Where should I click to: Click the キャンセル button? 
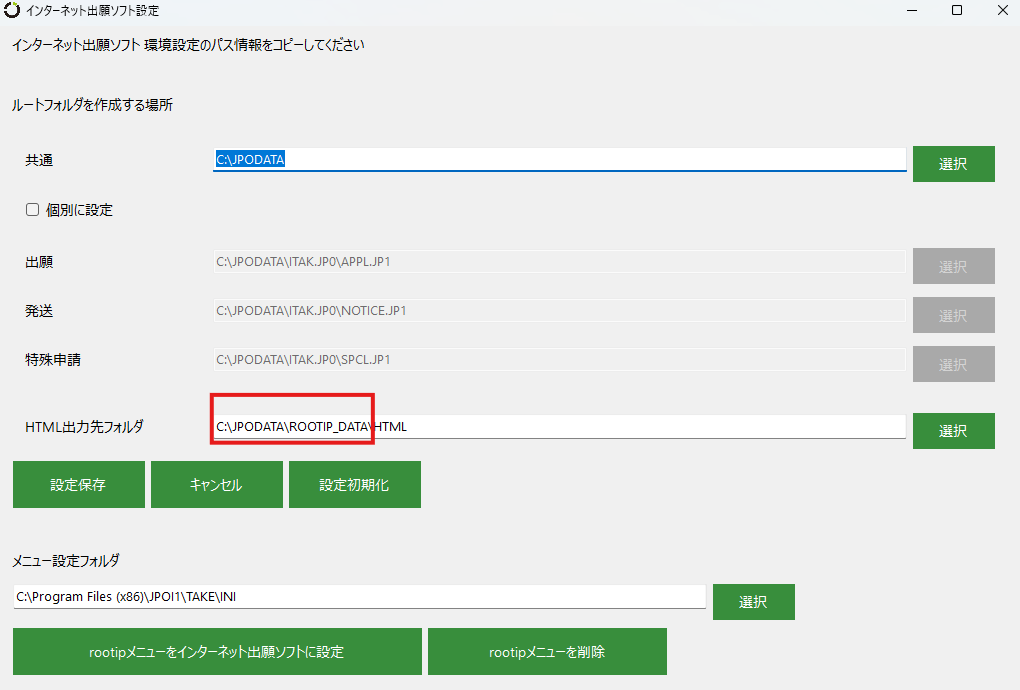point(217,484)
